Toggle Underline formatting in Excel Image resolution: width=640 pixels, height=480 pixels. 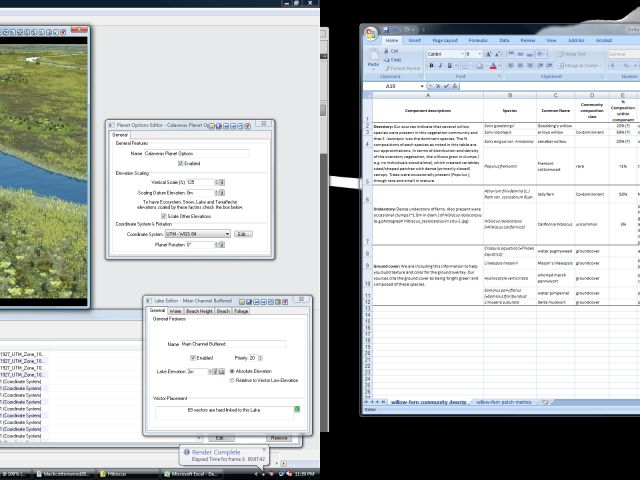click(449, 65)
